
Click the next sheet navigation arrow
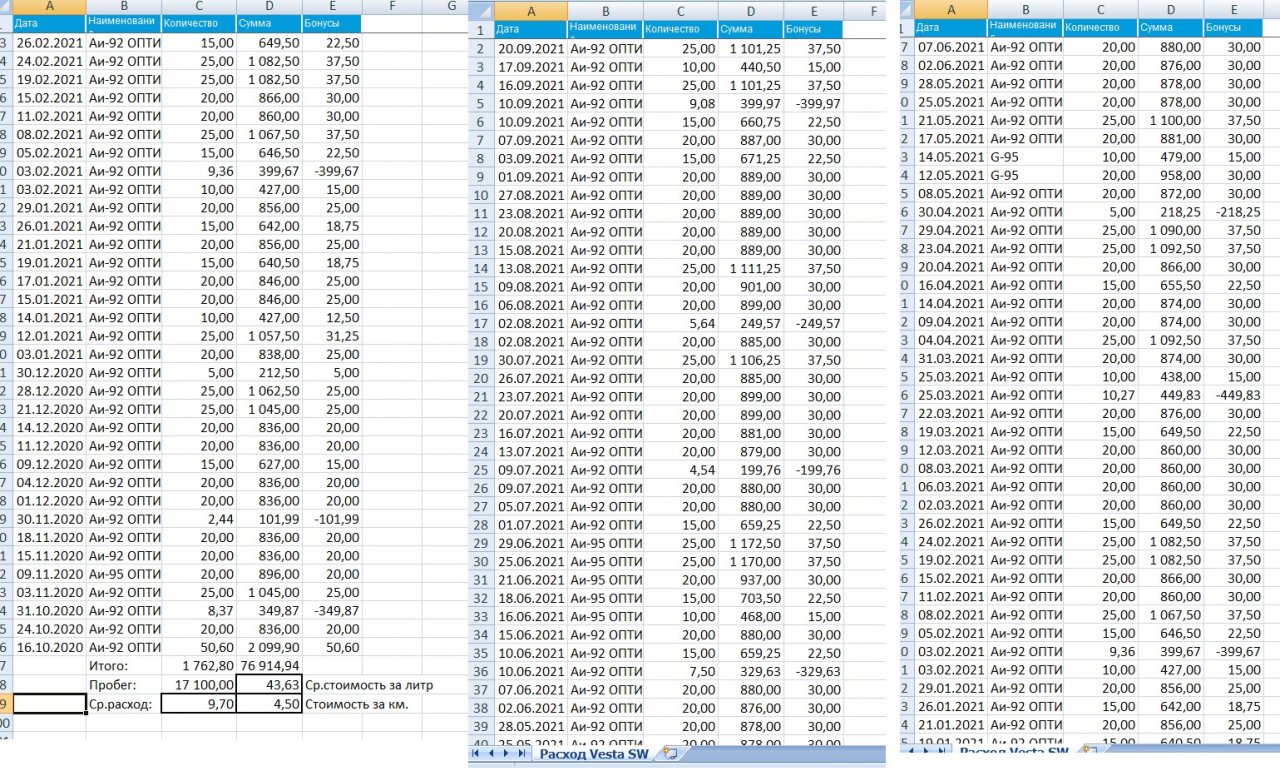505,754
